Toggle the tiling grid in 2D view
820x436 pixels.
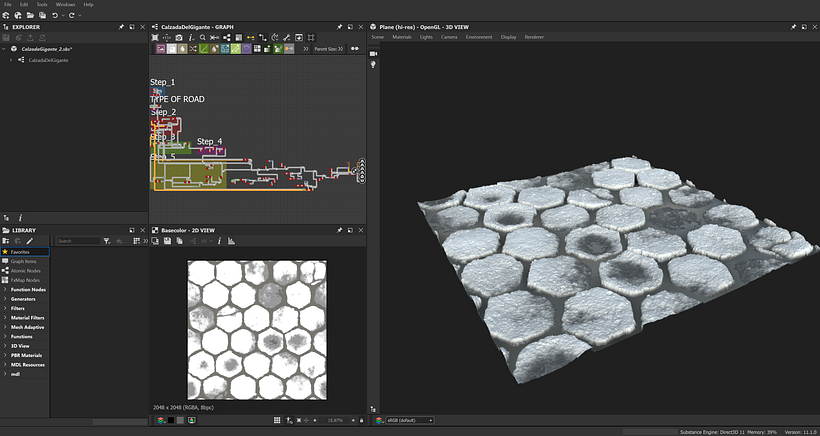tap(277, 420)
